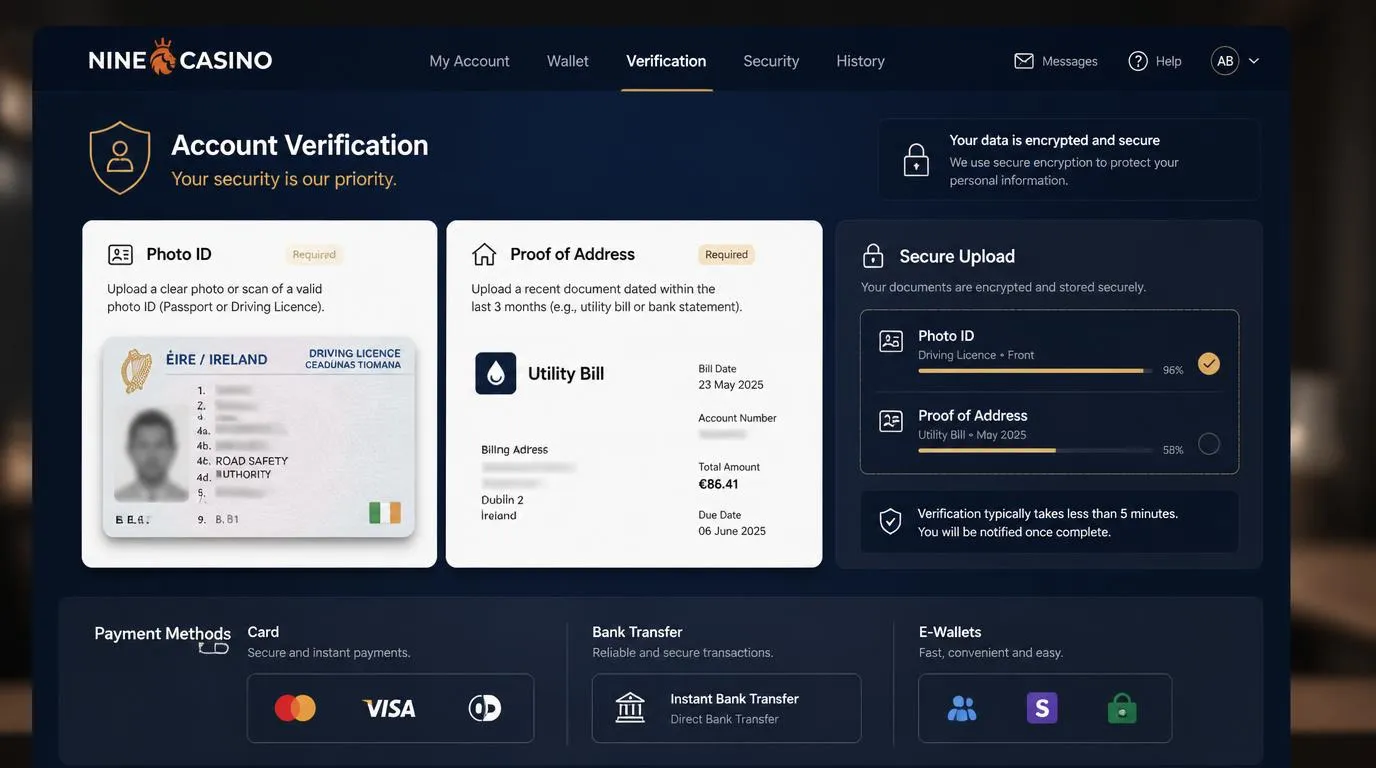Click the Dublin 2 address line
The height and width of the screenshot is (768, 1376).
(502, 499)
